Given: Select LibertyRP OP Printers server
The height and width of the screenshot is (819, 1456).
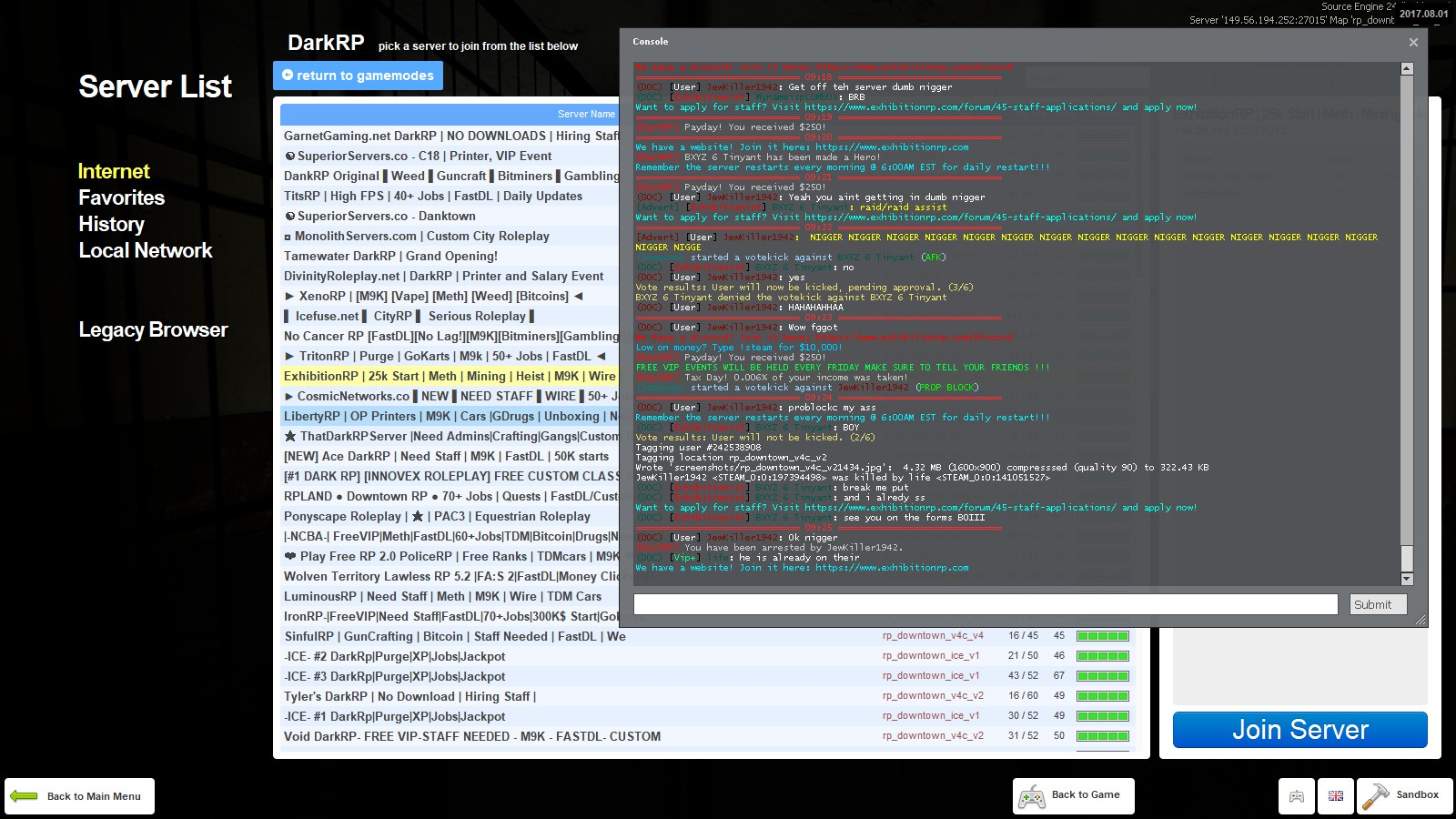Looking at the screenshot, I should 450,416.
